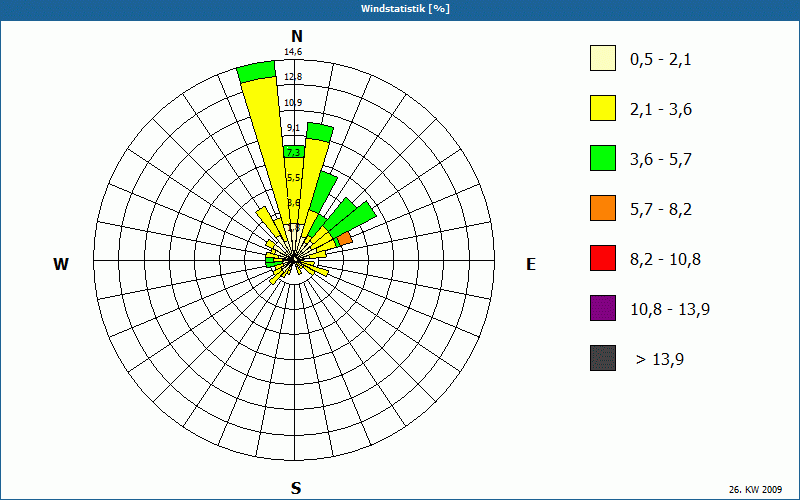The image size is (800, 500).
Task: Click the green 3,6 - 5,7 legend swatch
Action: click(x=603, y=158)
